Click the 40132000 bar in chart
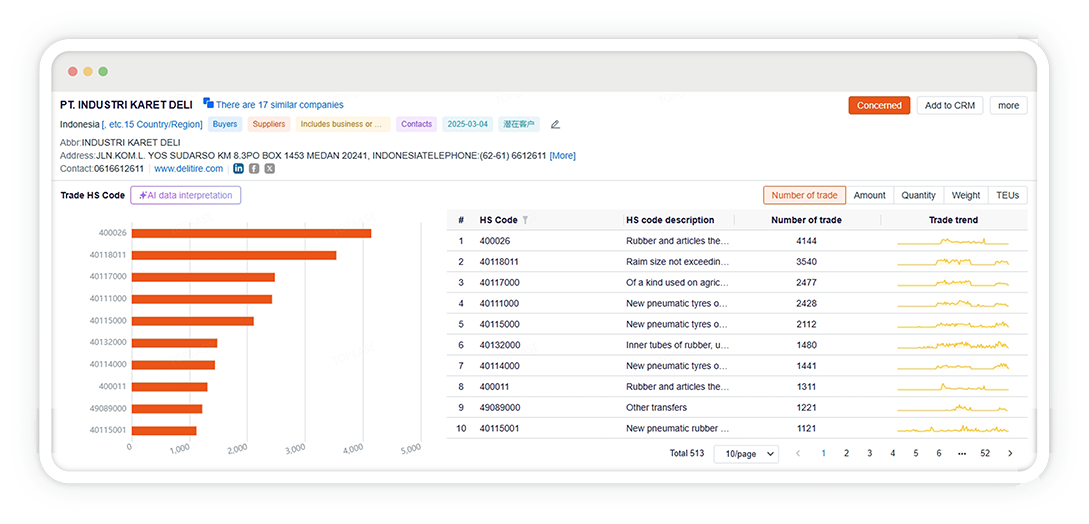The width and height of the screenshot is (1089, 524). [x=174, y=343]
